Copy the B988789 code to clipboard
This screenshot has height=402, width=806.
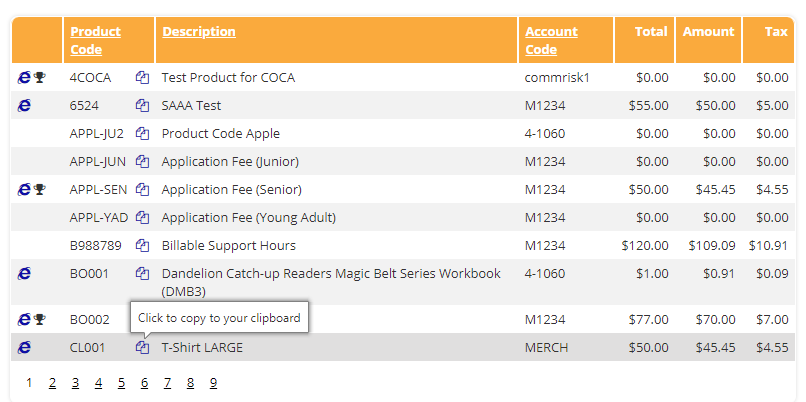142,246
